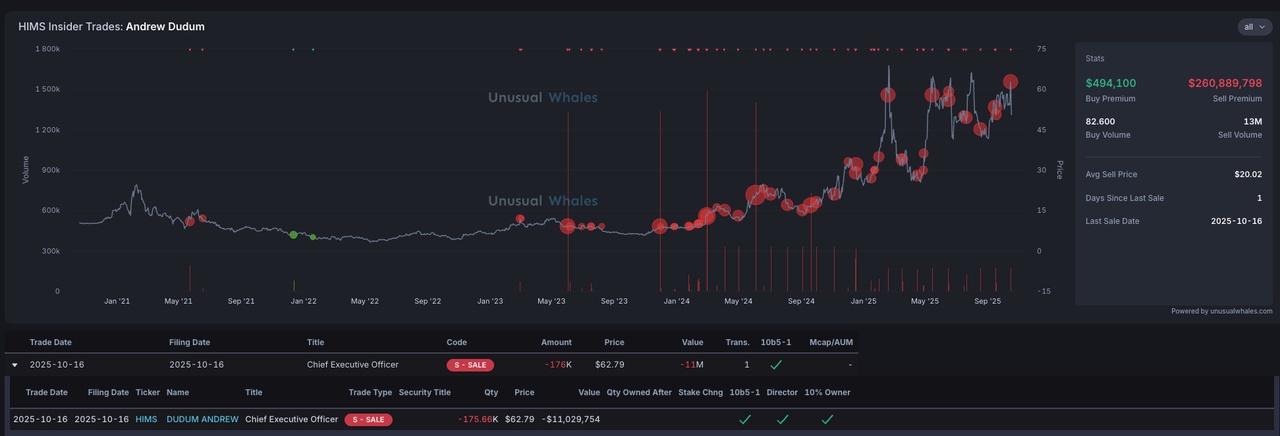Collapse the 2025-10-16 trade row
Image resolution: width=1280 pixels, height=436 pixels.
pos(15,365)
